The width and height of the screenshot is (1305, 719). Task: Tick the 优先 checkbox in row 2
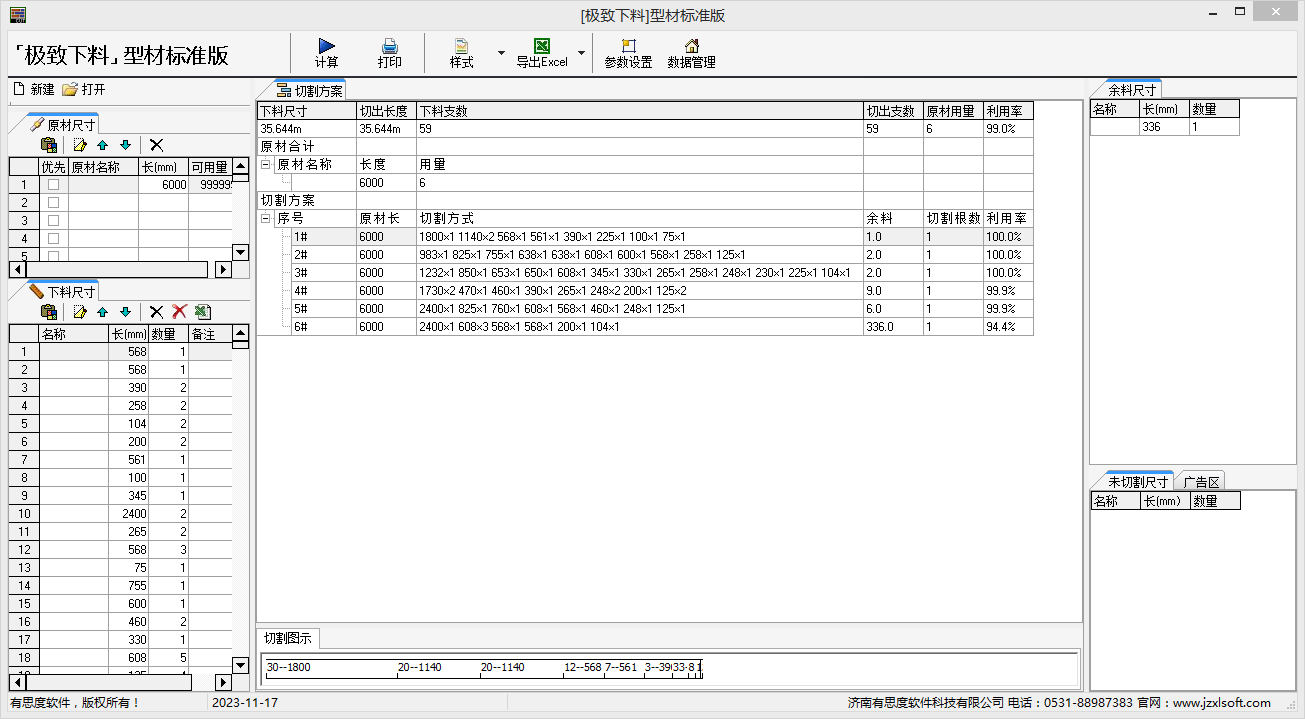tap(53, 203)
